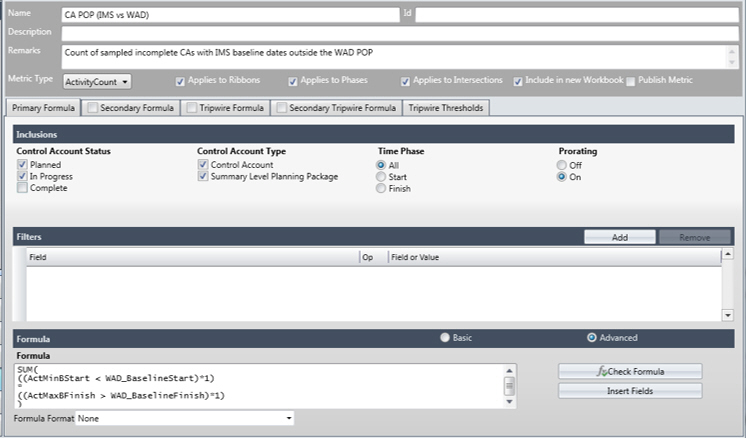Uncheck Applies to Ribbons
746x439 pixels.
180,81
